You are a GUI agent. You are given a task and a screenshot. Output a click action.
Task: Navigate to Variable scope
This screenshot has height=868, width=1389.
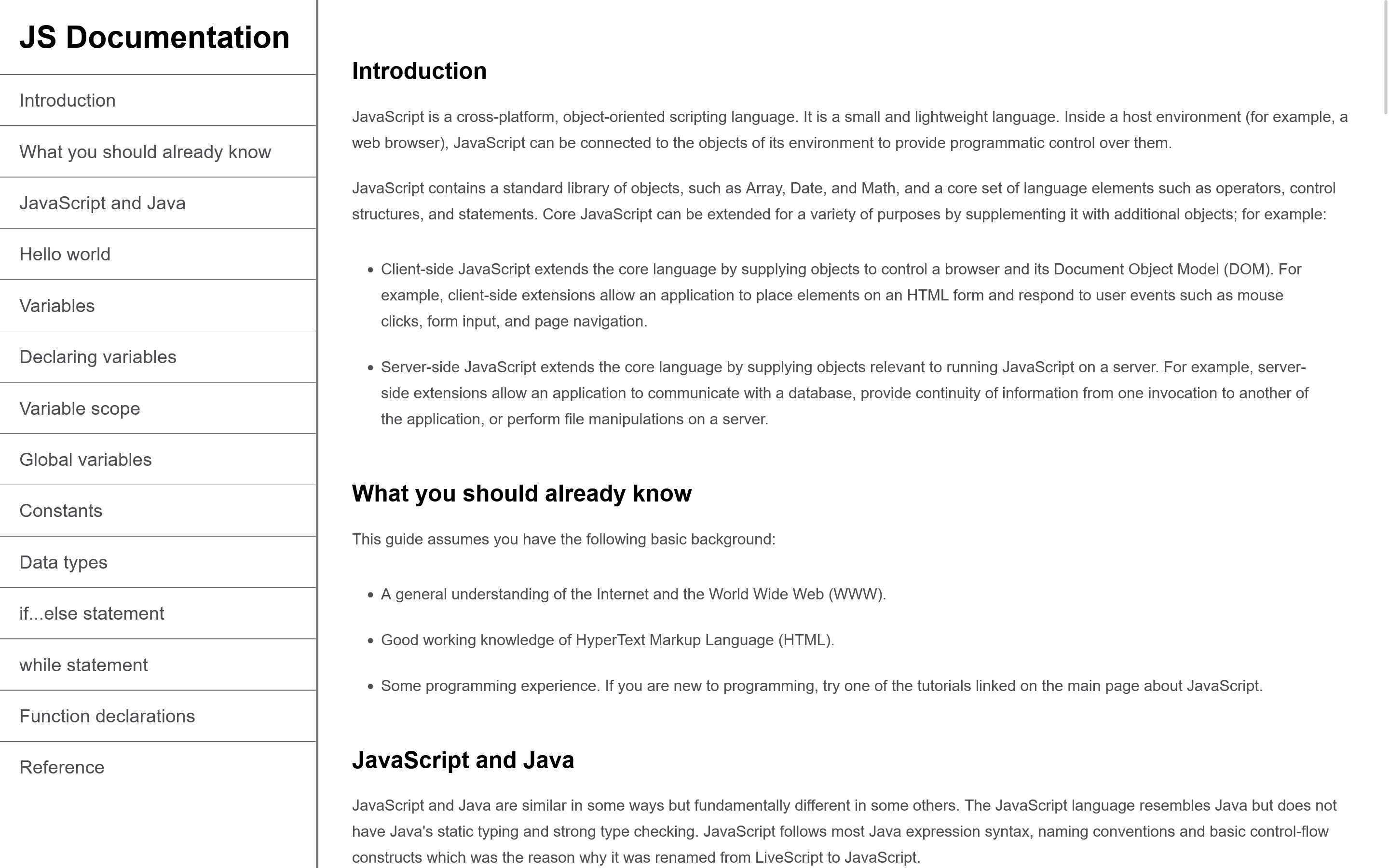point(80,408)
